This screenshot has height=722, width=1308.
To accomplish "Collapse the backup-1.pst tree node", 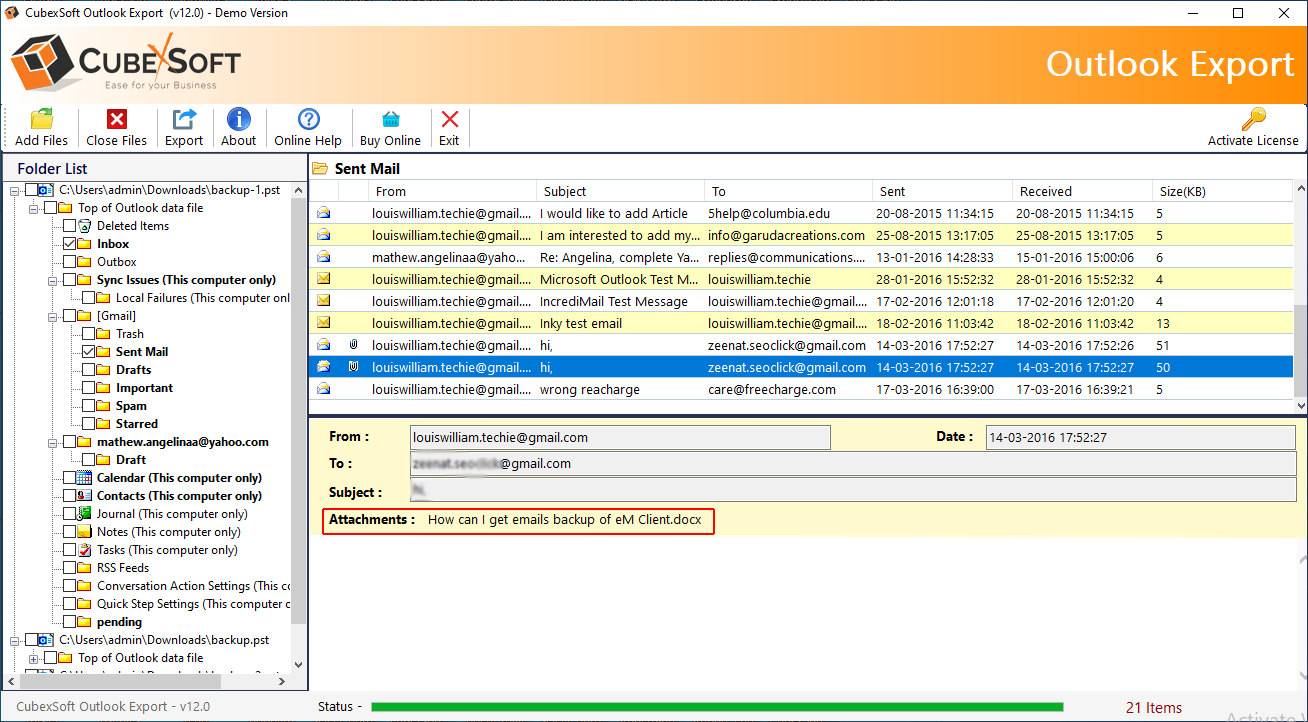I will click(15, 190).
